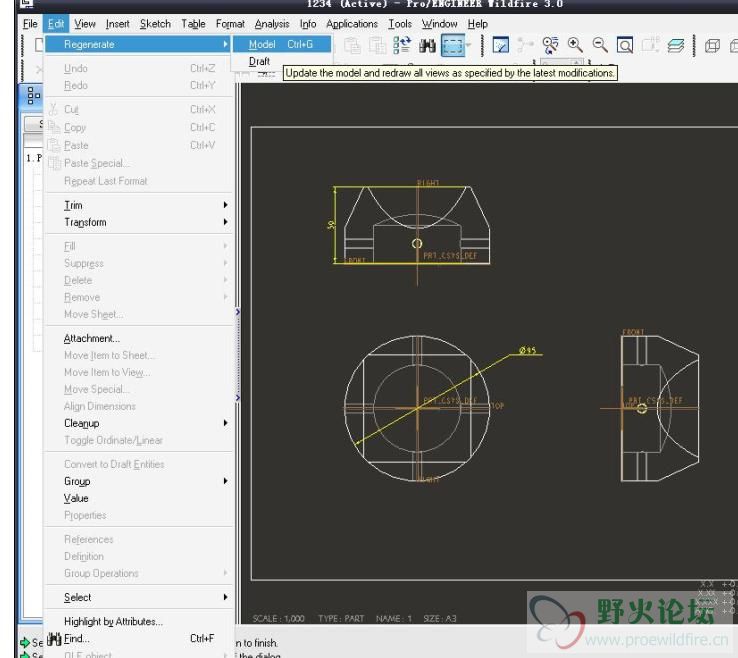Click the Zoom Out magnifier icon
Screen dimensions: 738x658
[600, 45]
